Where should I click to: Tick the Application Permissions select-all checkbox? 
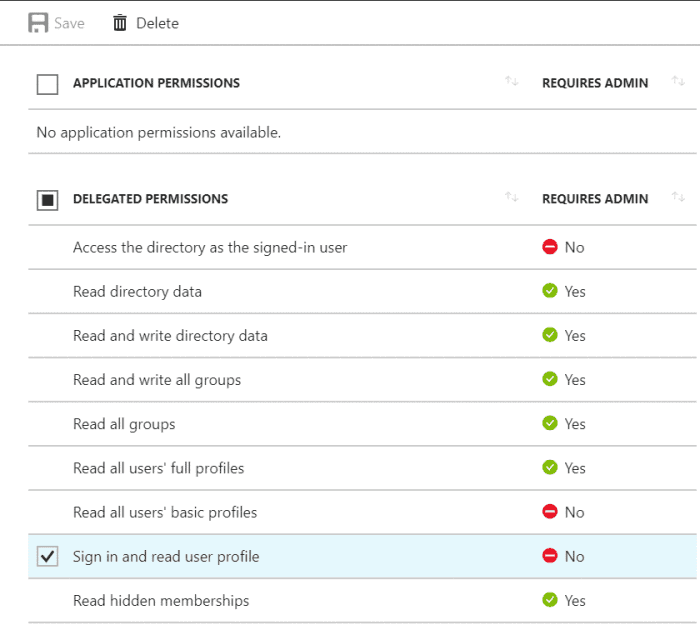click(x=47, y=84)
